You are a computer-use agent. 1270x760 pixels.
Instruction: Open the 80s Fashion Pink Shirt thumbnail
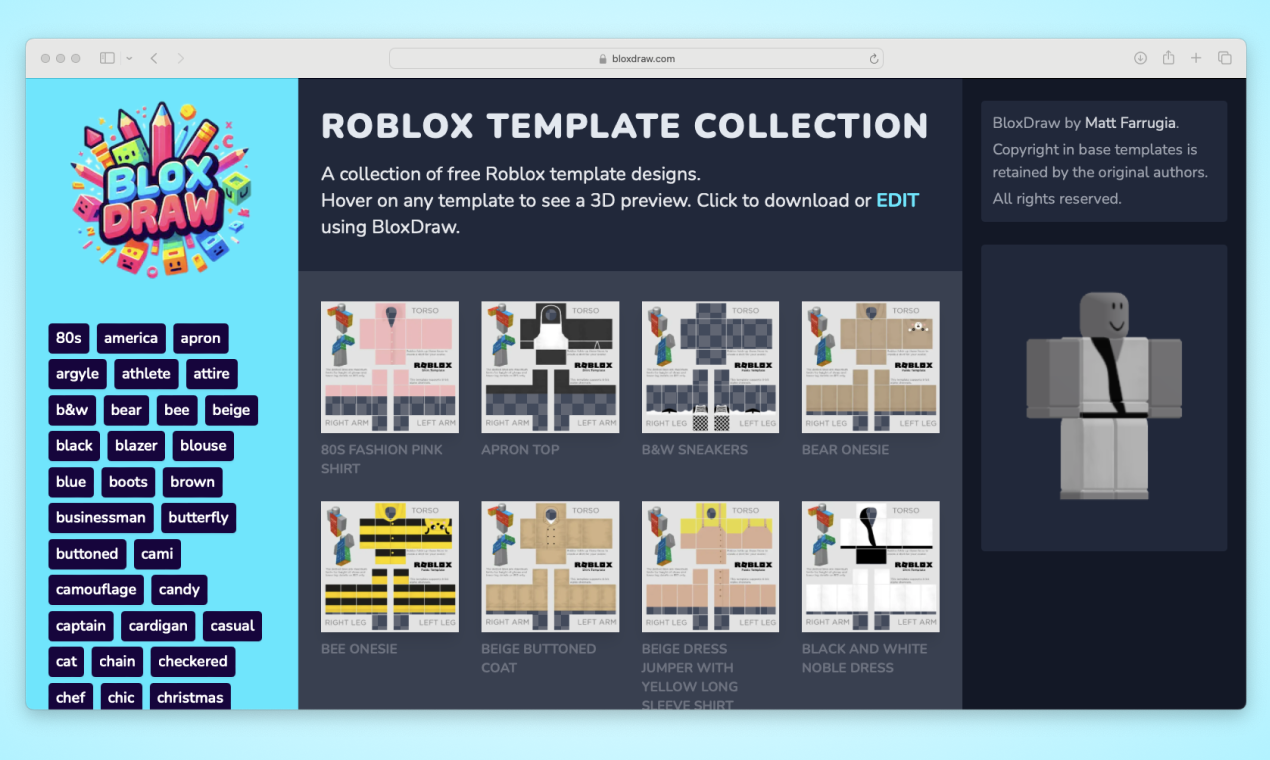coord(390,367)
